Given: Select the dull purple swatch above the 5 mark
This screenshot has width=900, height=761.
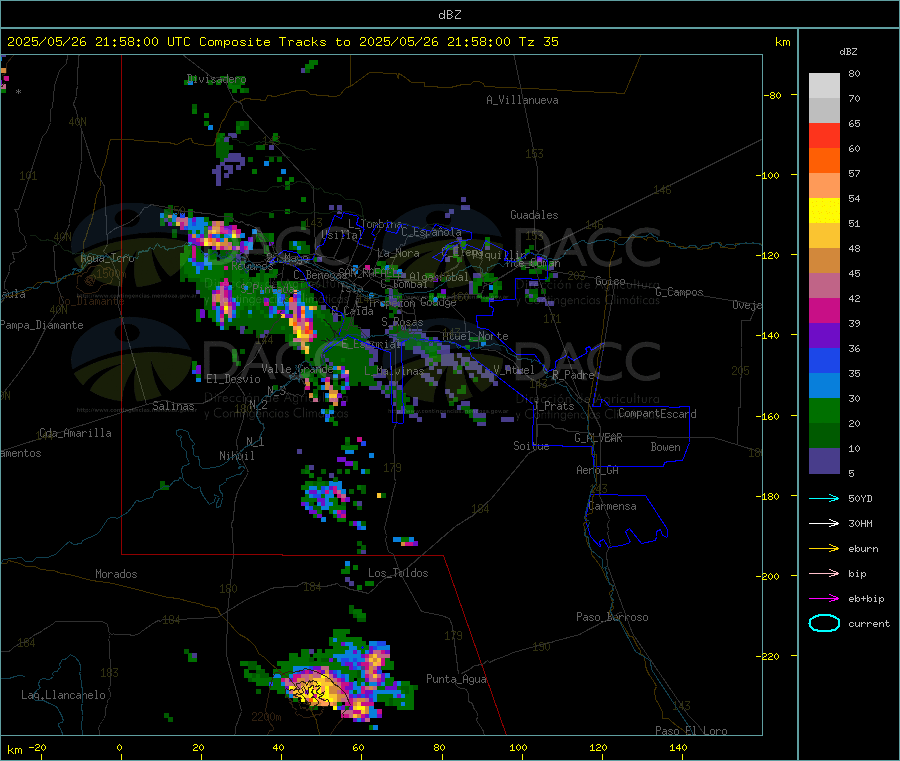Looking at the screenshot, I should pyautogui.click(x=824, y=461).
